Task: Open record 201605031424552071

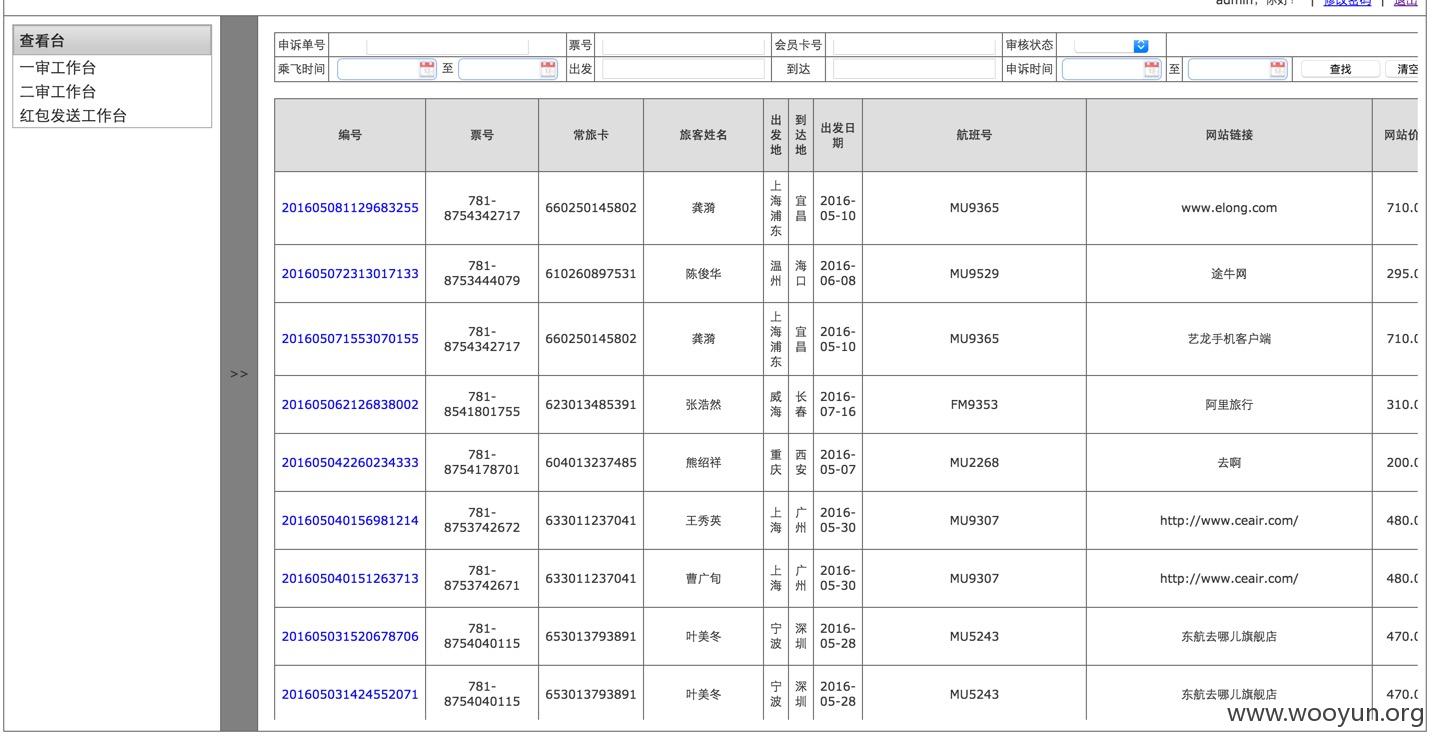Action: click(350, 694)
